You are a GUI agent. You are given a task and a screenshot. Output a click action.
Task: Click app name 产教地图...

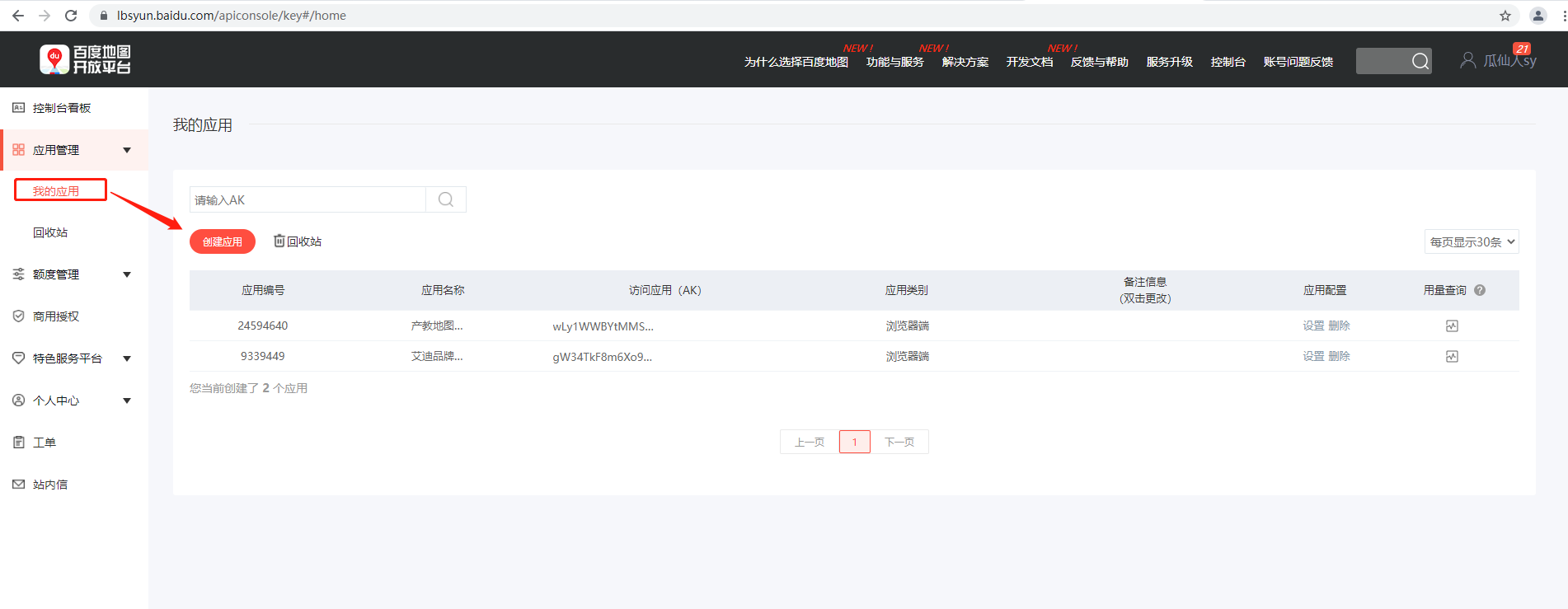[x=437, y=326]
